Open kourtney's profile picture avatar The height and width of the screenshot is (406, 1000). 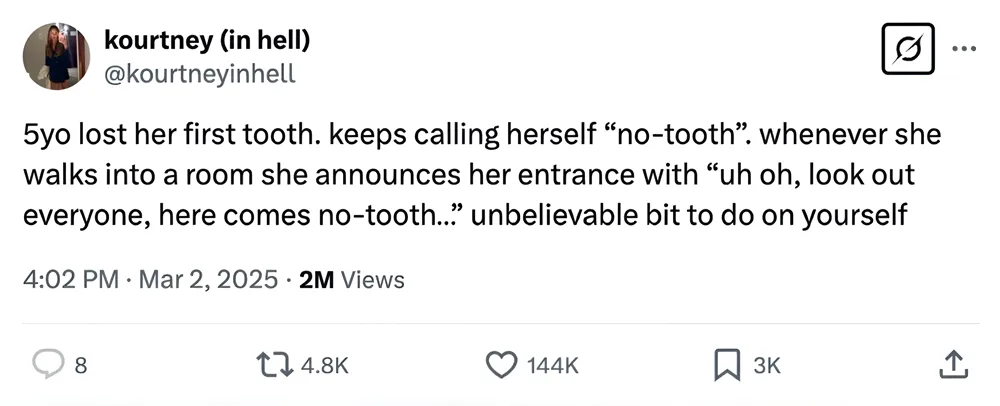57,57
